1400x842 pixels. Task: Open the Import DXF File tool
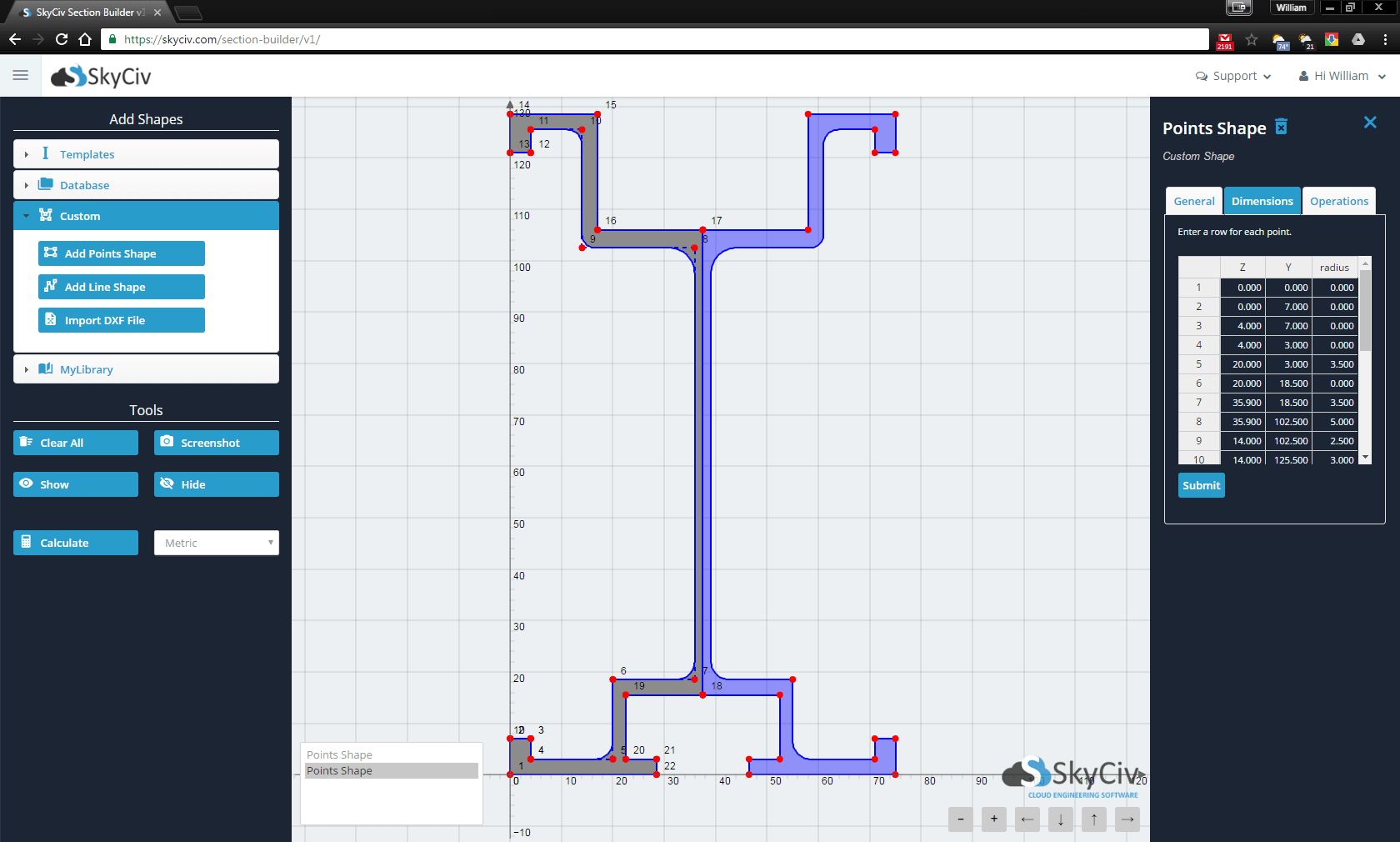[x=121, y=320]
